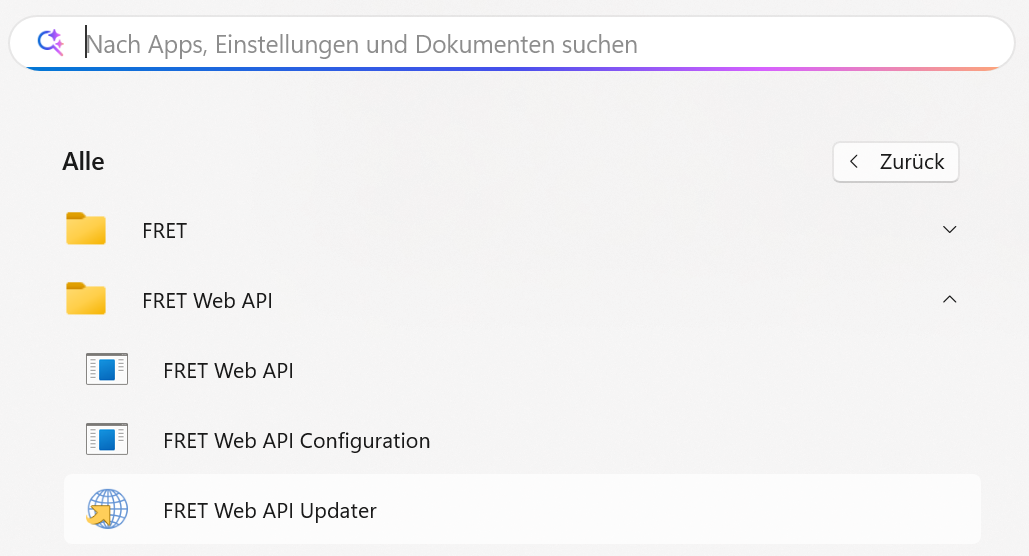
Task: Click the FRET Web API folder icon
Action: point(86,299)
